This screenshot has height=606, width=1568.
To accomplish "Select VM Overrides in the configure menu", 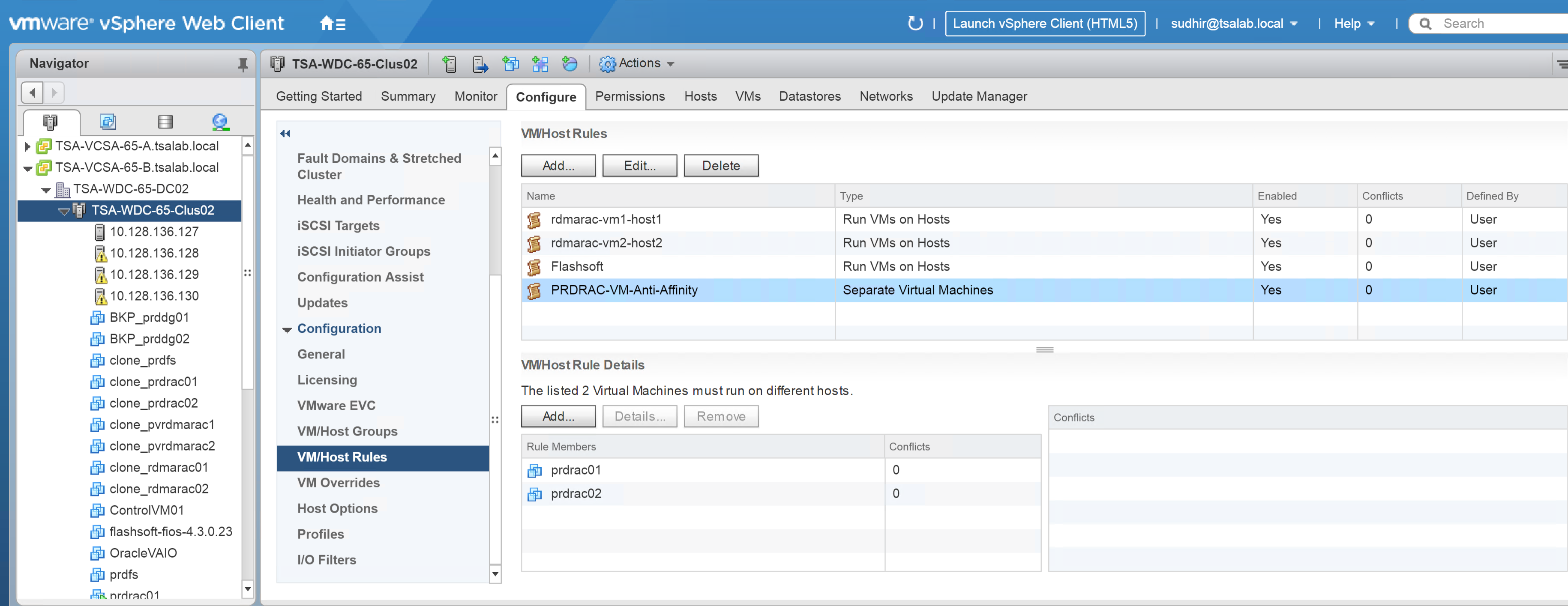I will click(x=338, y=483).
